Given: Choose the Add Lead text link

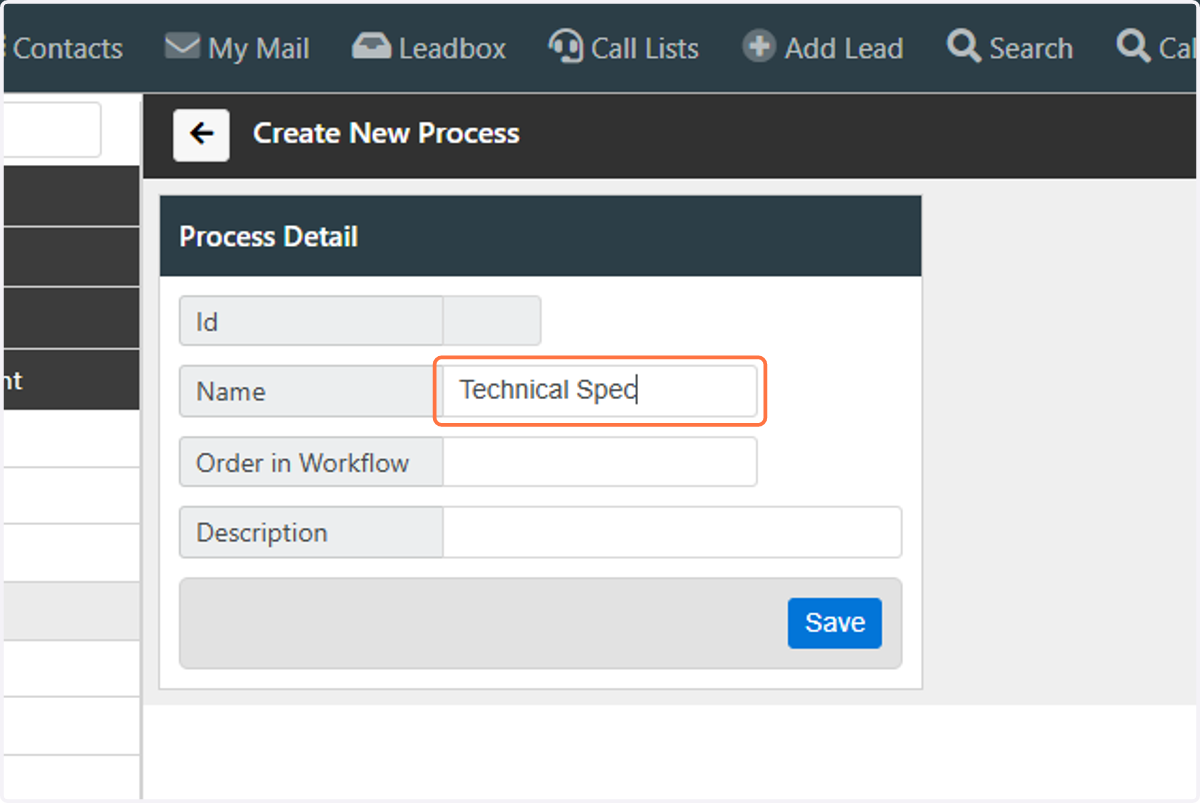Looking at the screenshot, I should pyautogui.click(x=844, y=48).
